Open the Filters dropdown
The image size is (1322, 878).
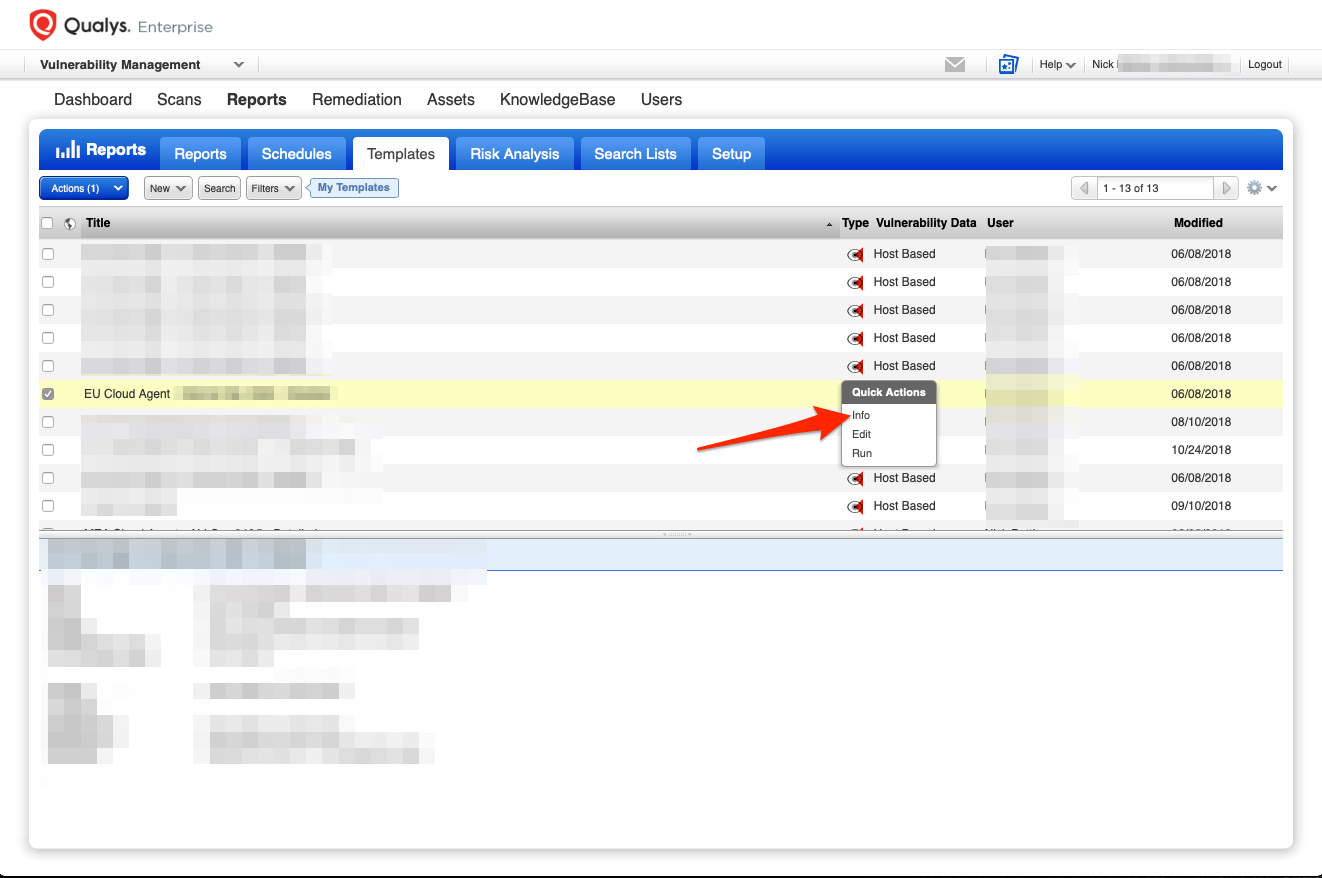[273, 188]
